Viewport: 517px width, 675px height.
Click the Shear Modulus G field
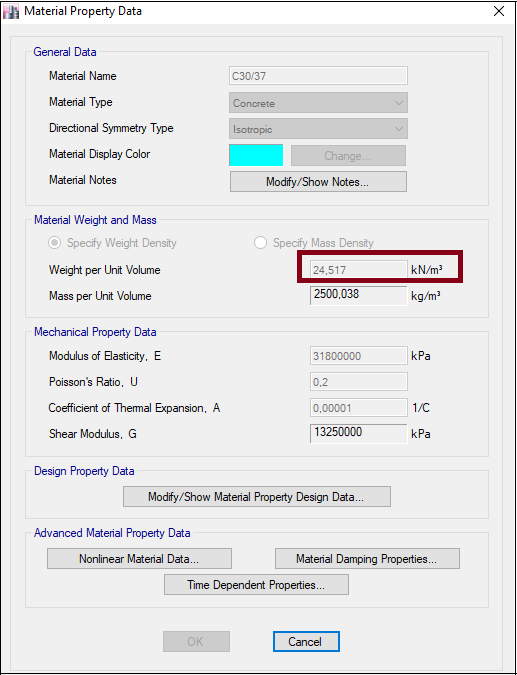click(359, 433)
